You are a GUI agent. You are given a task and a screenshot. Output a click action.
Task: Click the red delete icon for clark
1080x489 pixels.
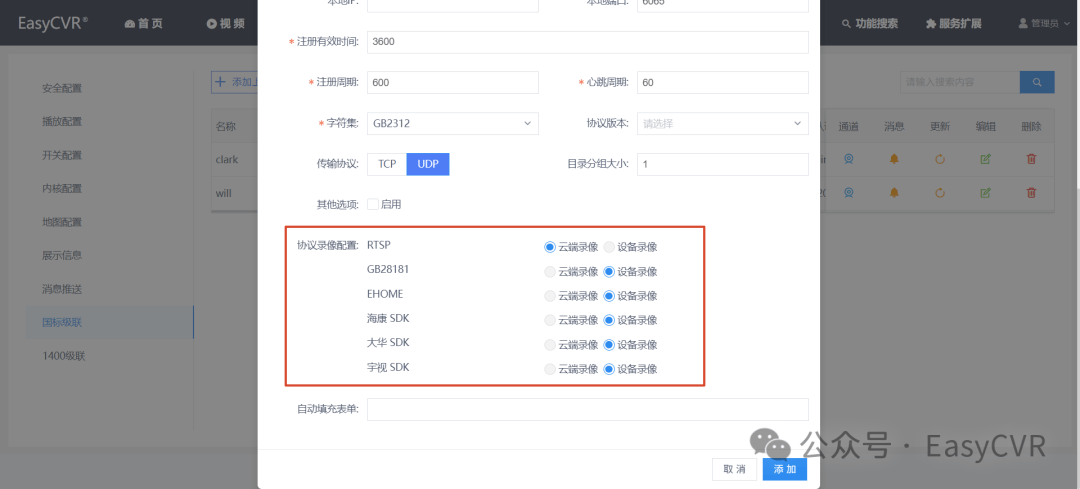click(1031, 159)
